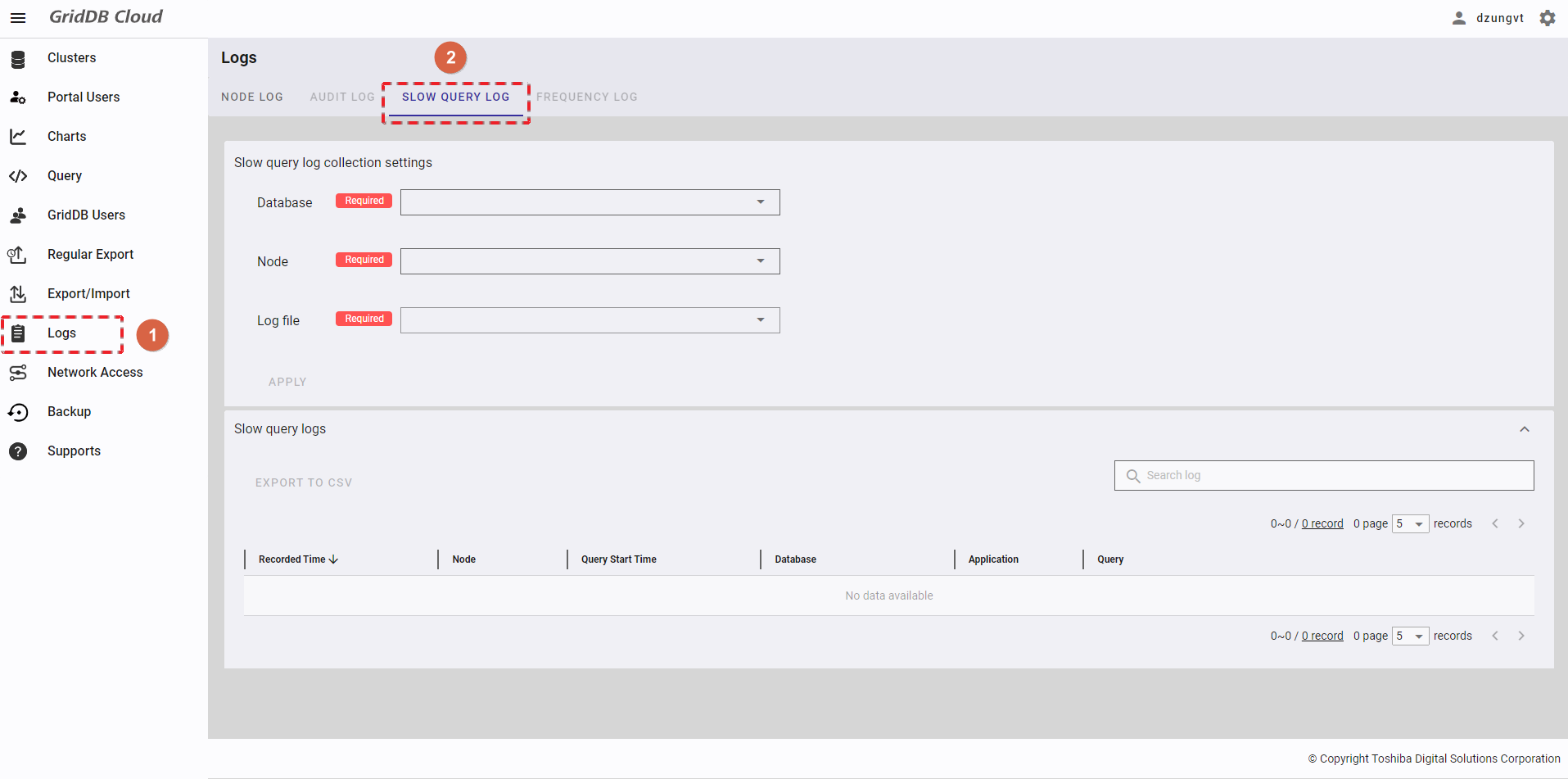Click the Logs clipboard icon
Screen dimensions: 1568x779
point(18,333)
